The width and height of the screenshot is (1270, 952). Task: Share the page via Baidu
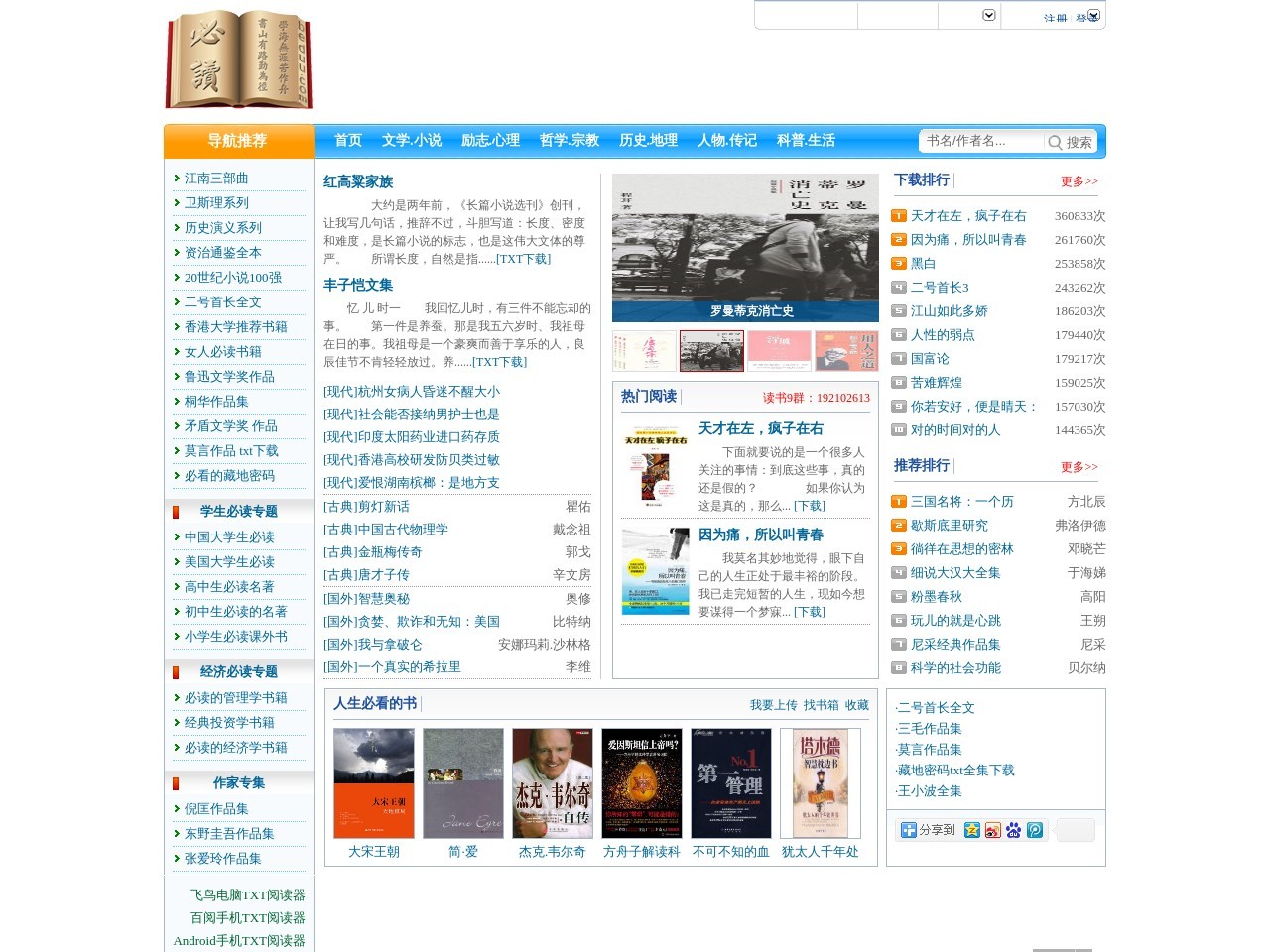[1013, 830]
